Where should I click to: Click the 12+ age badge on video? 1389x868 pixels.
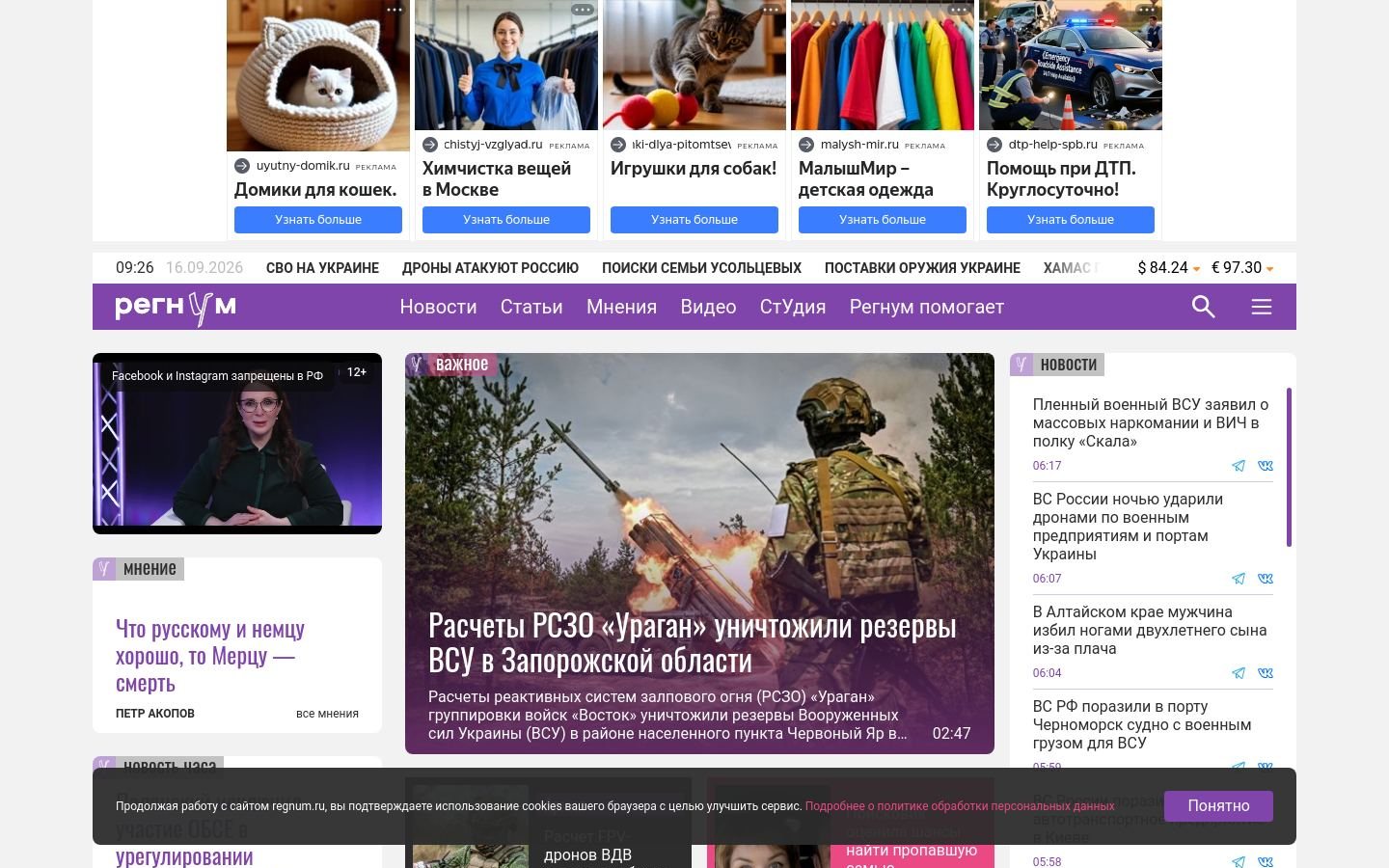[x=357, y=372]
